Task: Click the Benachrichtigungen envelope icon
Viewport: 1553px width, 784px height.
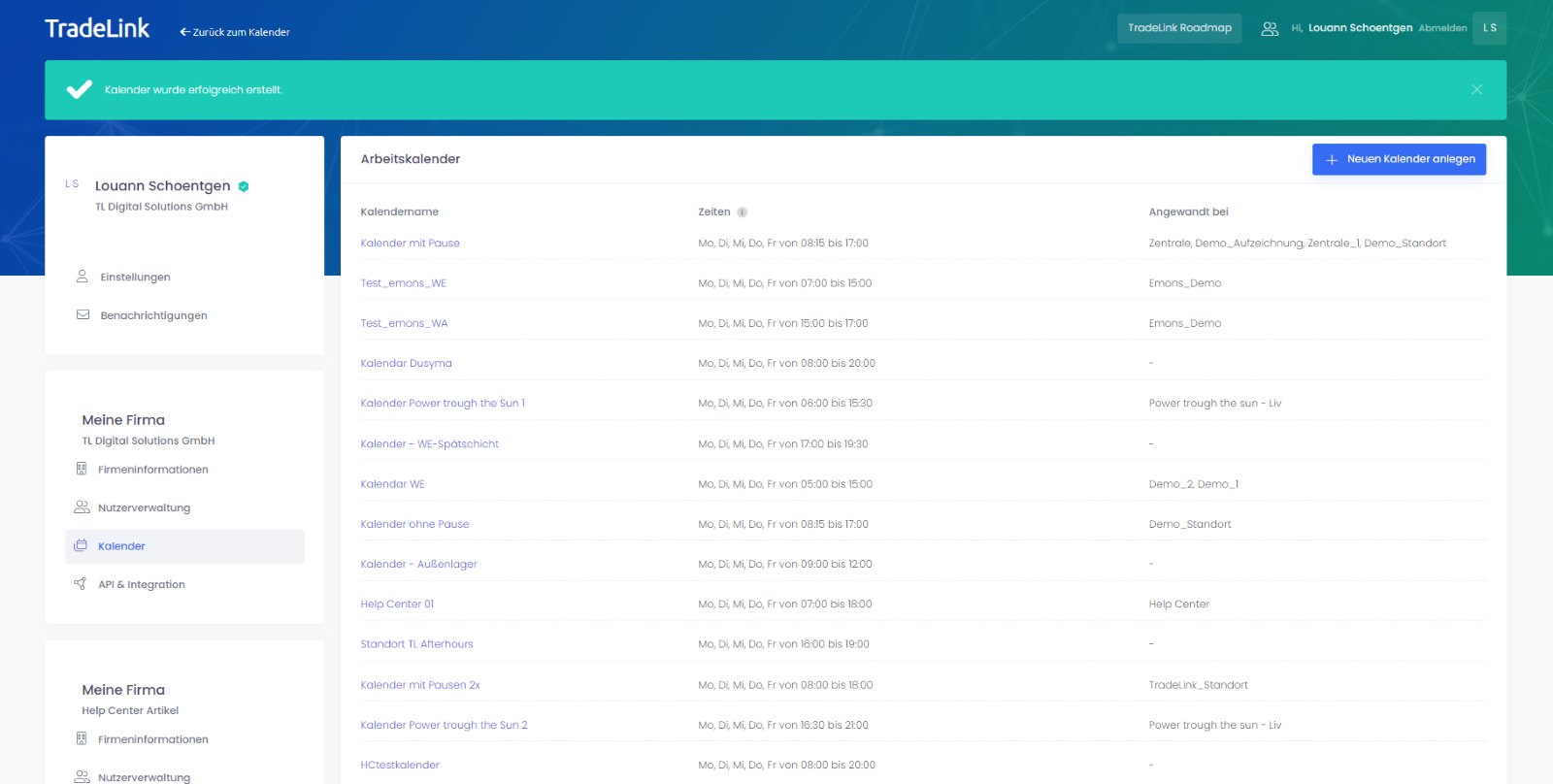Action: pyautogui.click(x=83, y=315)
